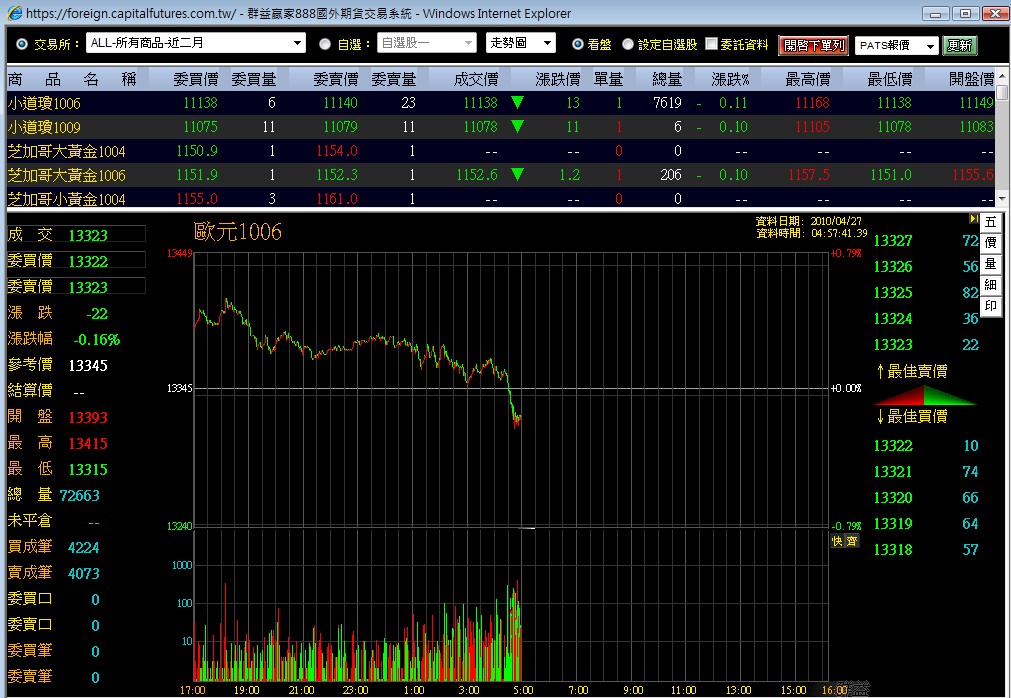Select the 看盤 radio button
The width and height of the screenshot is (1011, 698).
tap(578, 44)
